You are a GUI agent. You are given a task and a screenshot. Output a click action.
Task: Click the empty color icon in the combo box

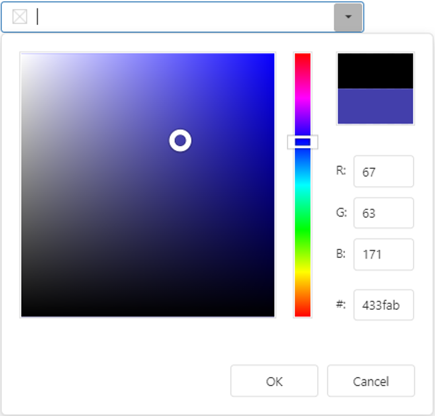pos(20,17)
